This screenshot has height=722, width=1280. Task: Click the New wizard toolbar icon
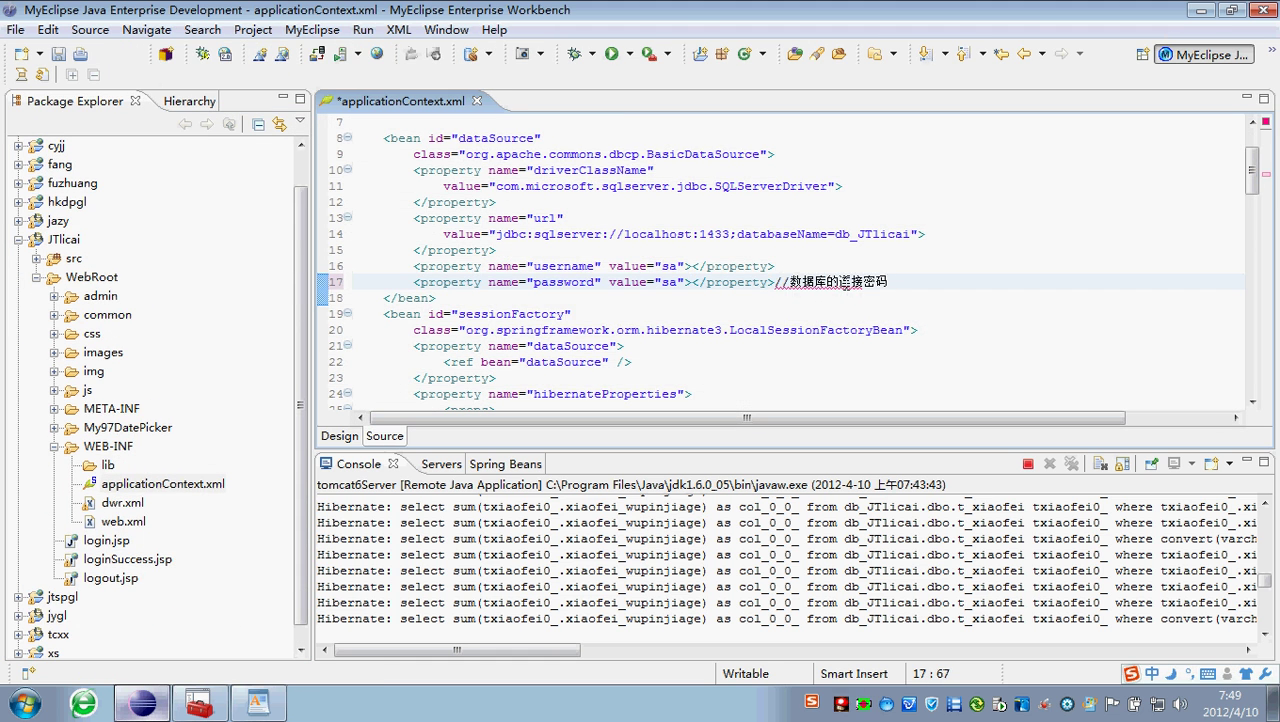pos(22,54)
